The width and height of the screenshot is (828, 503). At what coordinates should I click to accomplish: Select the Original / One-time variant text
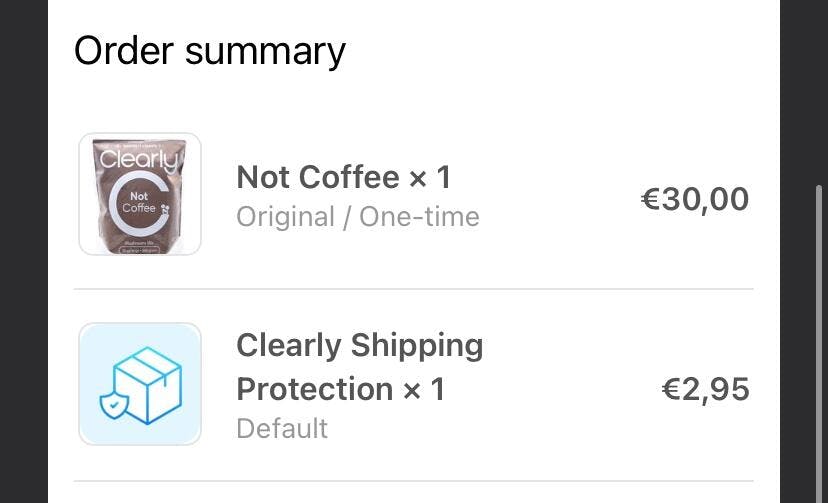[357, 216]
